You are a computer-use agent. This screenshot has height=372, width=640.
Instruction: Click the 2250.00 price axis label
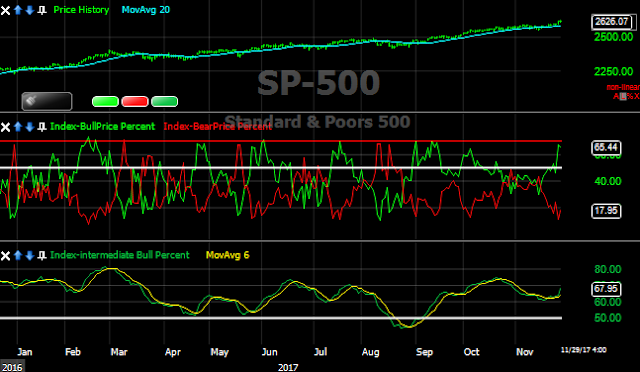point(613,71)
